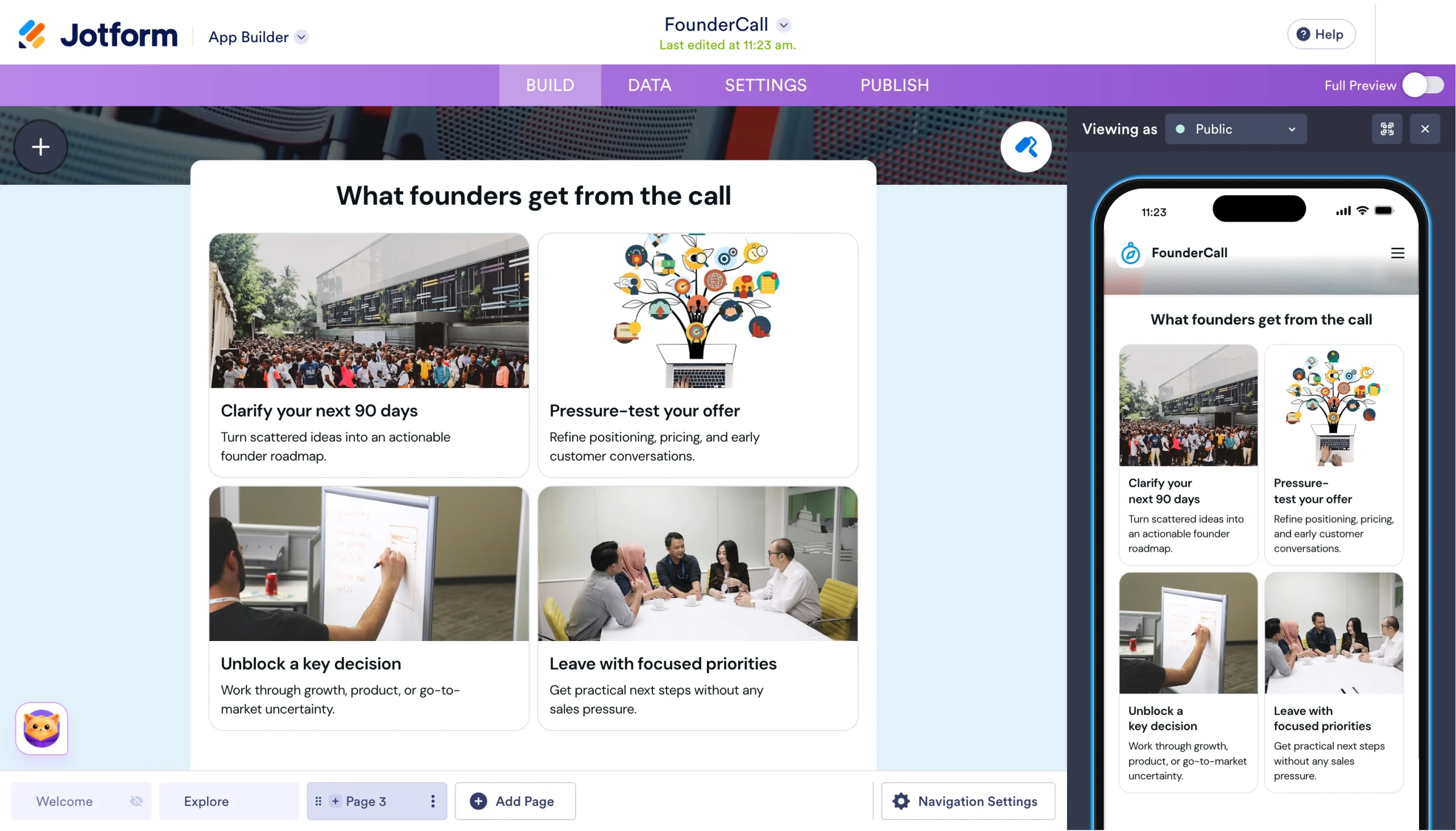The width and height of the screenshot is (1456, 831).
Task: Select the Clarify your next 90 days title
Action: 319,410
